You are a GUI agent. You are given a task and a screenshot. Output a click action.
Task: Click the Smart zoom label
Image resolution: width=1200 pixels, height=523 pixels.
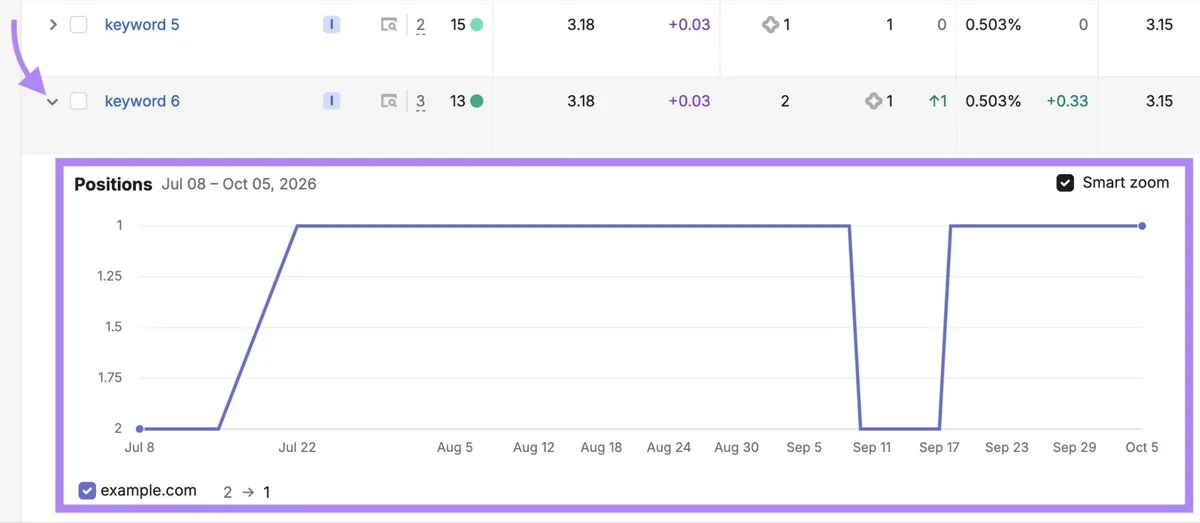tap(1126, 183)
